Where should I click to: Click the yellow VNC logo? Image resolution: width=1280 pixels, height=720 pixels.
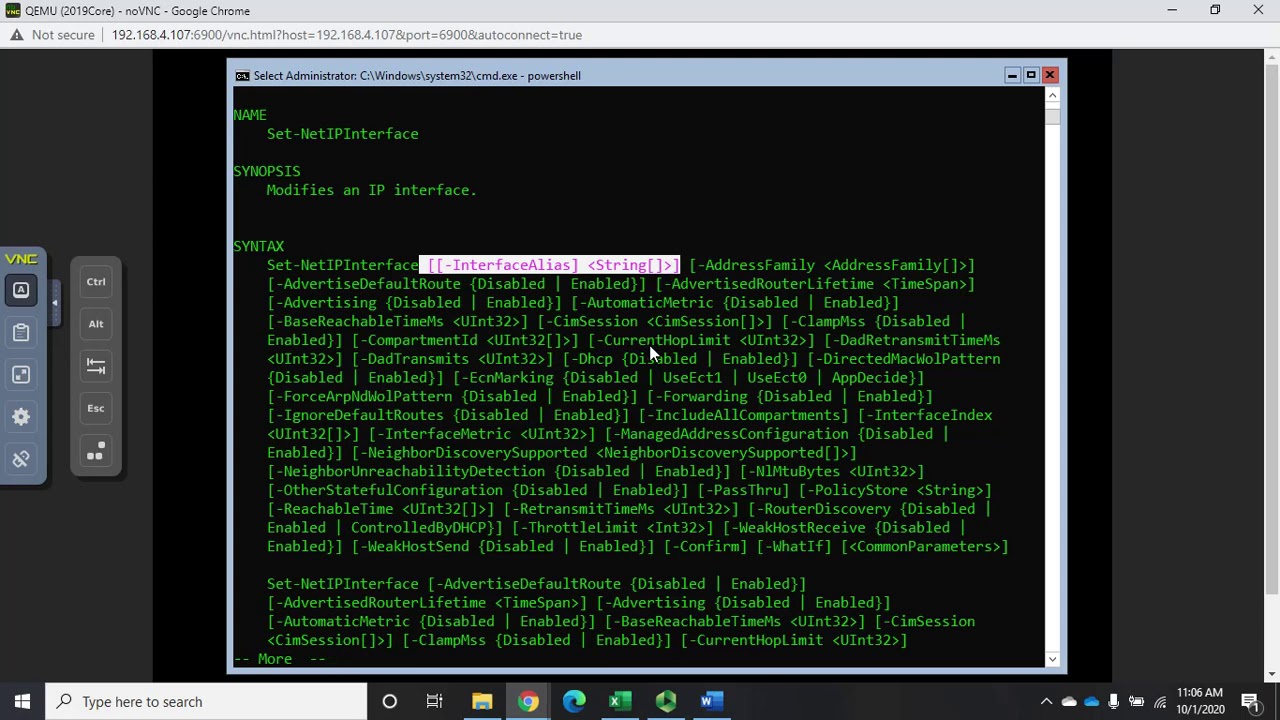(21, 259)
